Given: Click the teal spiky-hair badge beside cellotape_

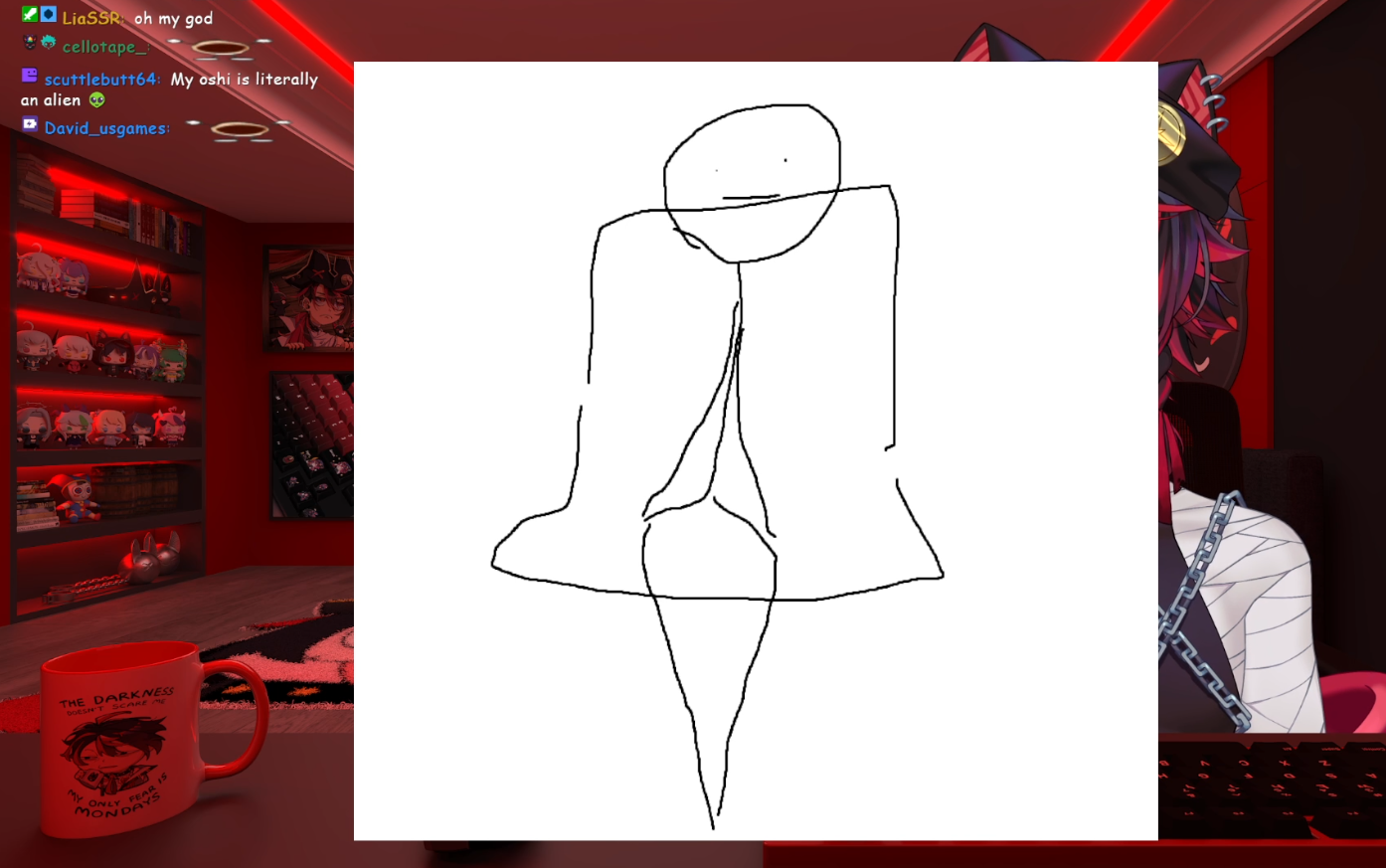Looking at the screenshot, I should (x=48, y=42).
